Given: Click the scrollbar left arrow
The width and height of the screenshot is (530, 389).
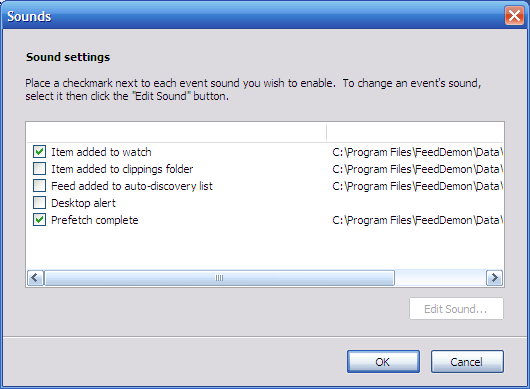Looking at the screenshot, I should point(35,278).
